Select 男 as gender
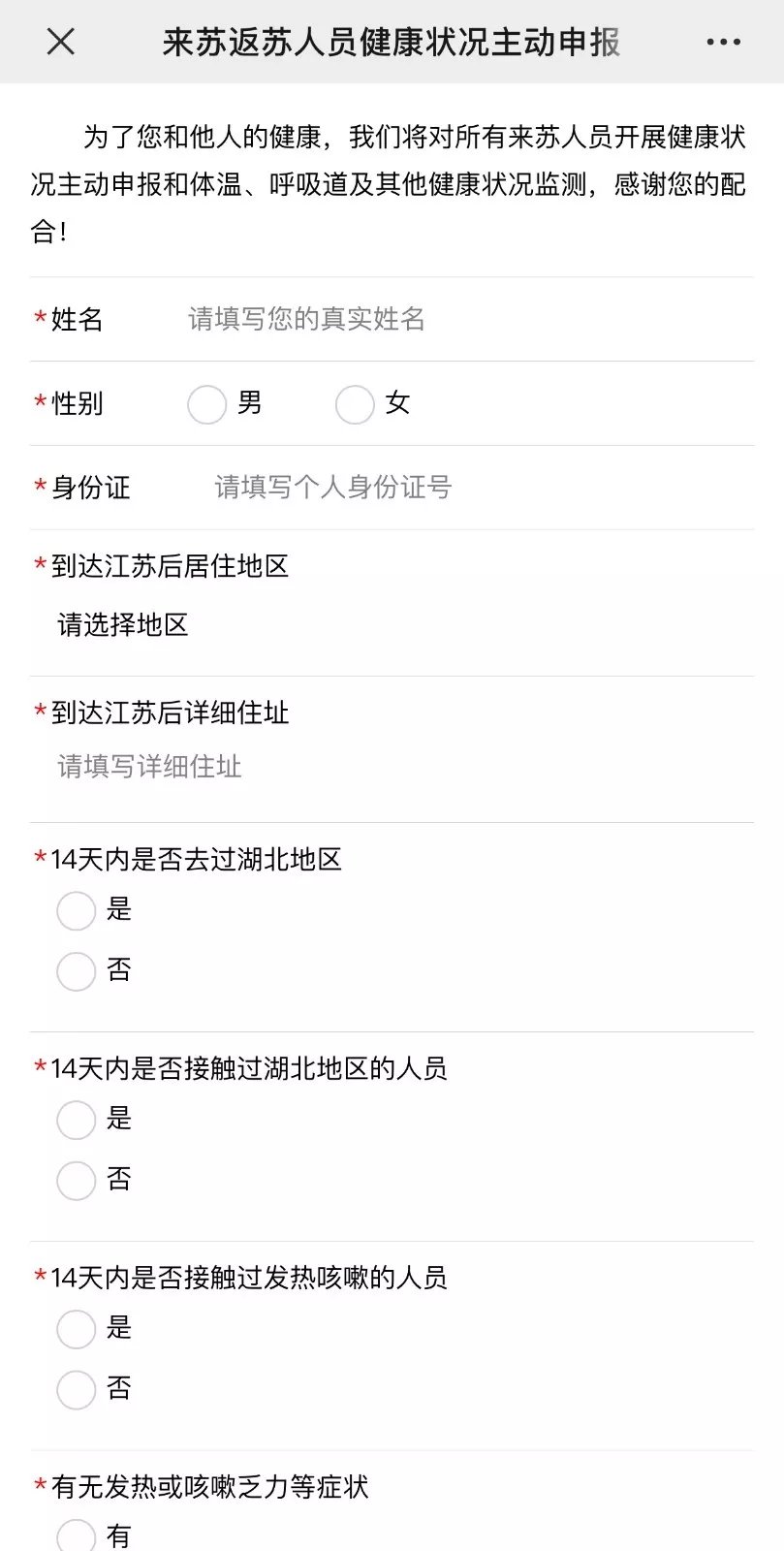The height and width of the screenshot is (1551, 784). (207, 404)
